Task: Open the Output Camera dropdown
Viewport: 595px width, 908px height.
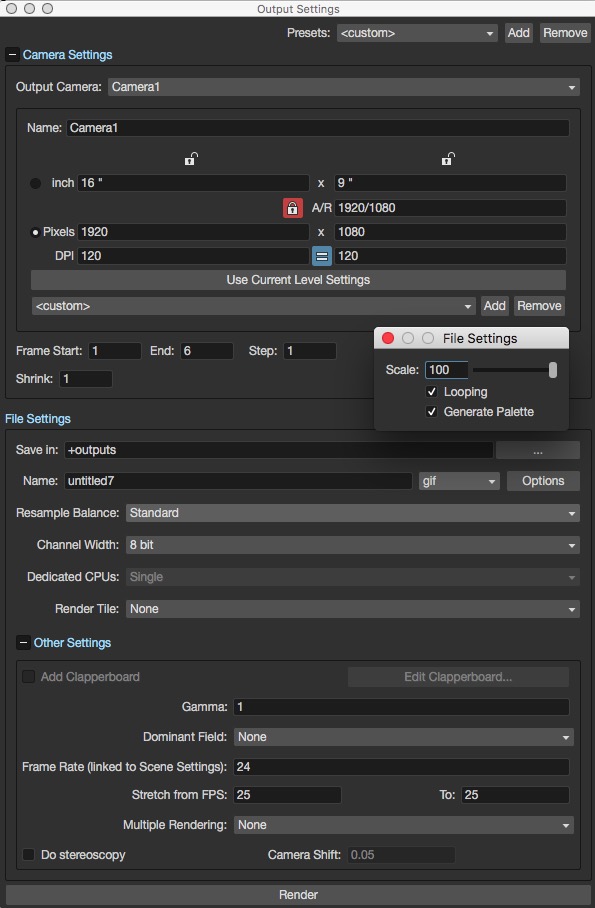Action: click(344, 87)
